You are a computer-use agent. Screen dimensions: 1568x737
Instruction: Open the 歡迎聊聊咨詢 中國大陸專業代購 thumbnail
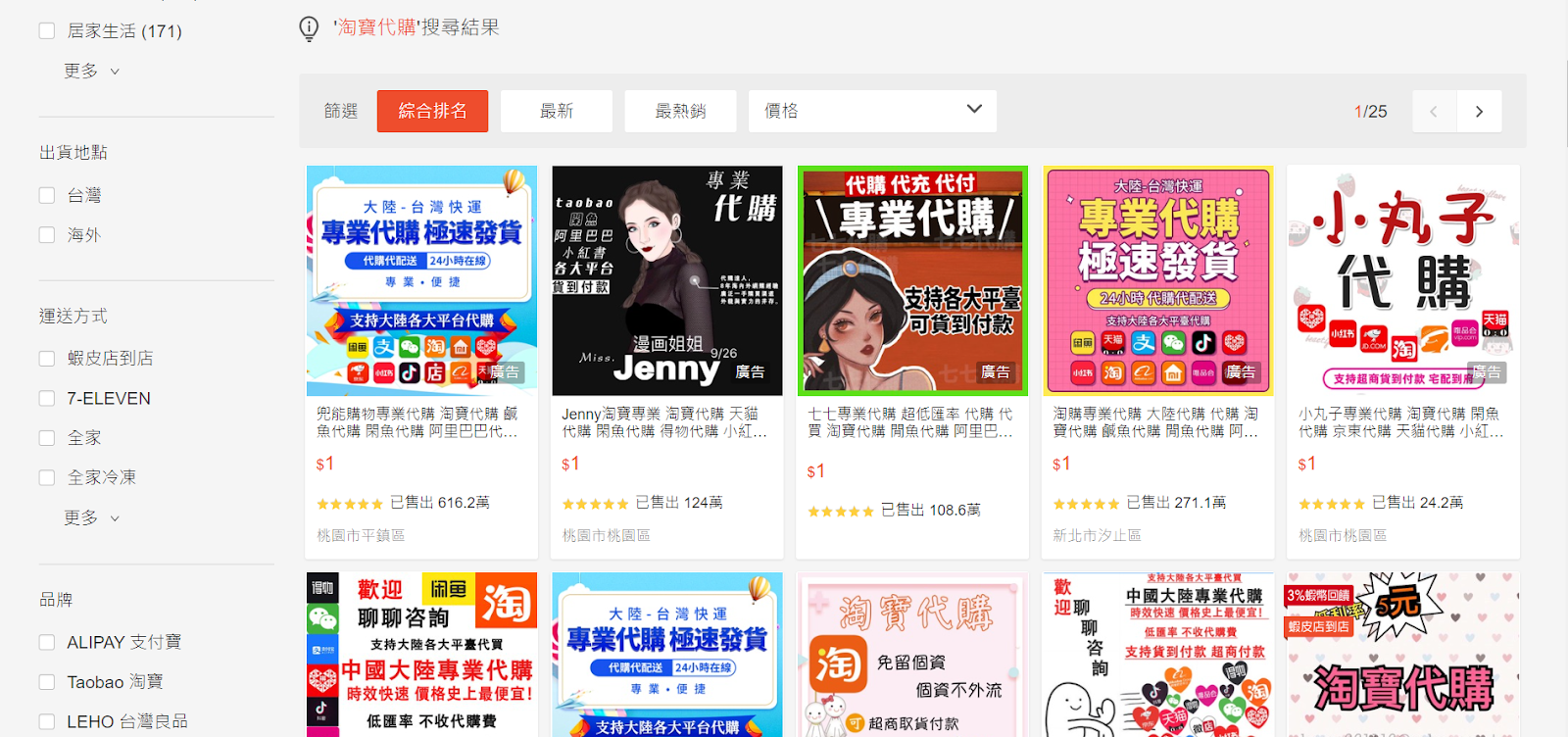pos(421,655)
